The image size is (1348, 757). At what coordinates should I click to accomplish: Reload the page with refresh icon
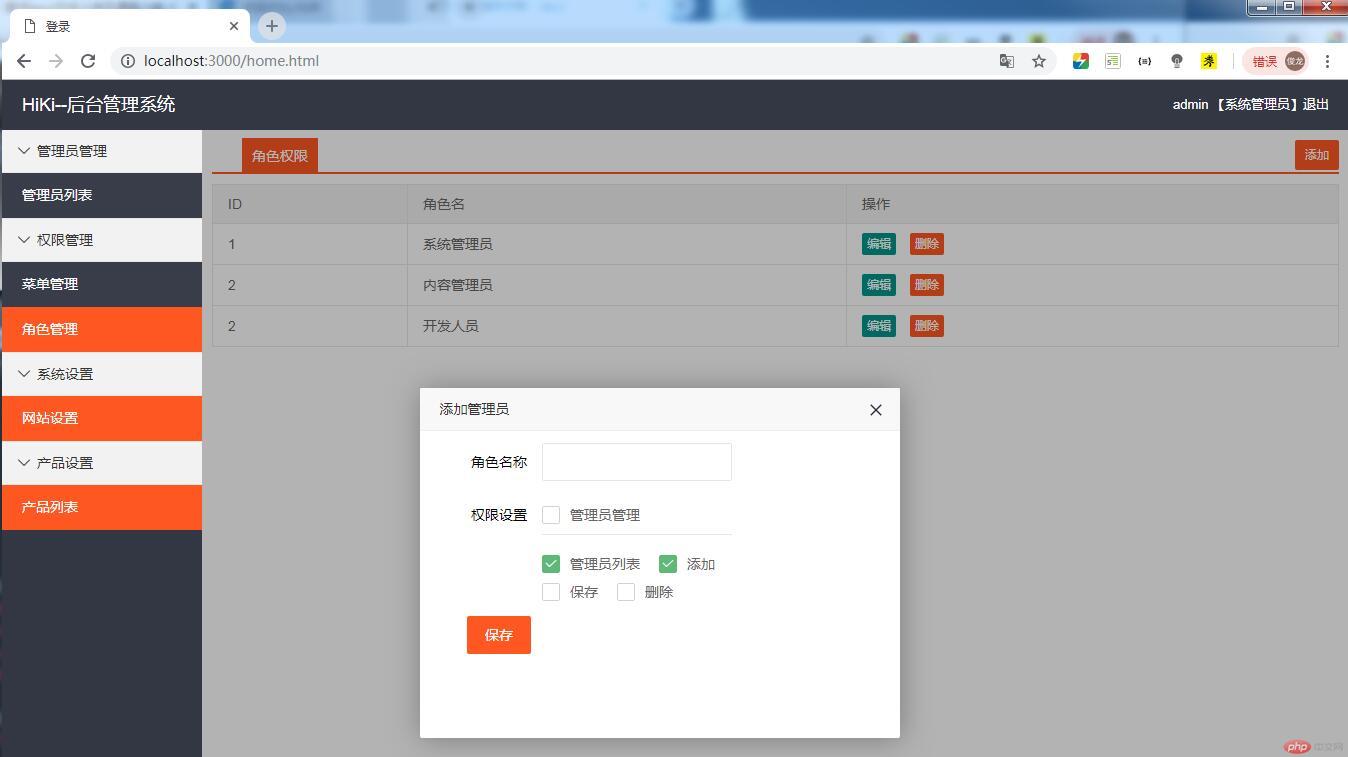(x=88, y=61)
